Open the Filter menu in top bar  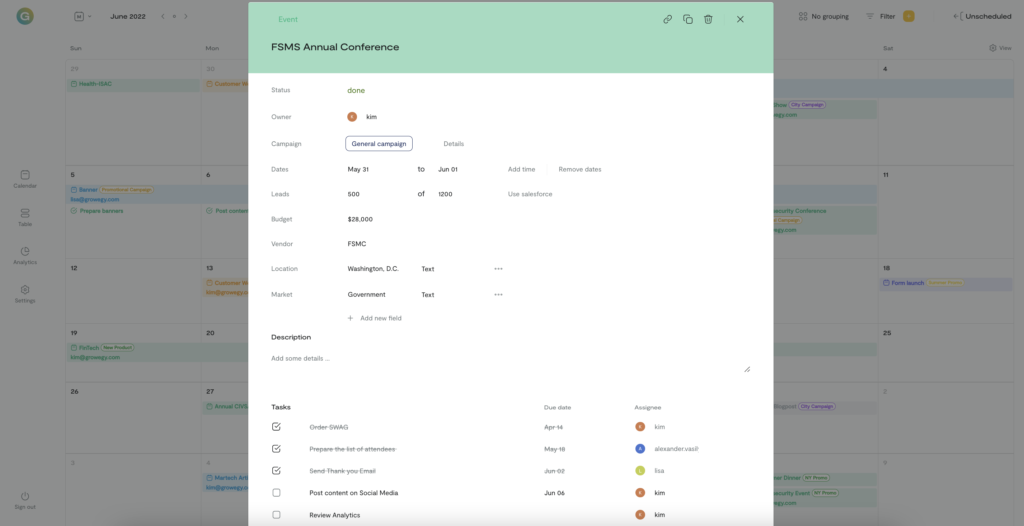[880, 16]
